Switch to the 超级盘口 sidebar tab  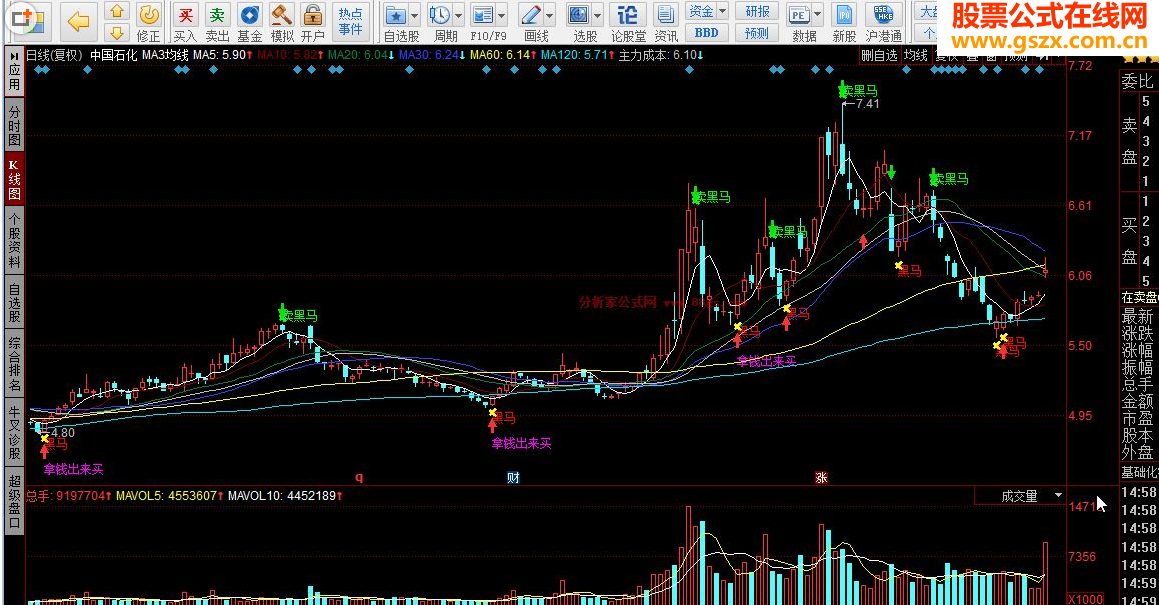point(14,501)
